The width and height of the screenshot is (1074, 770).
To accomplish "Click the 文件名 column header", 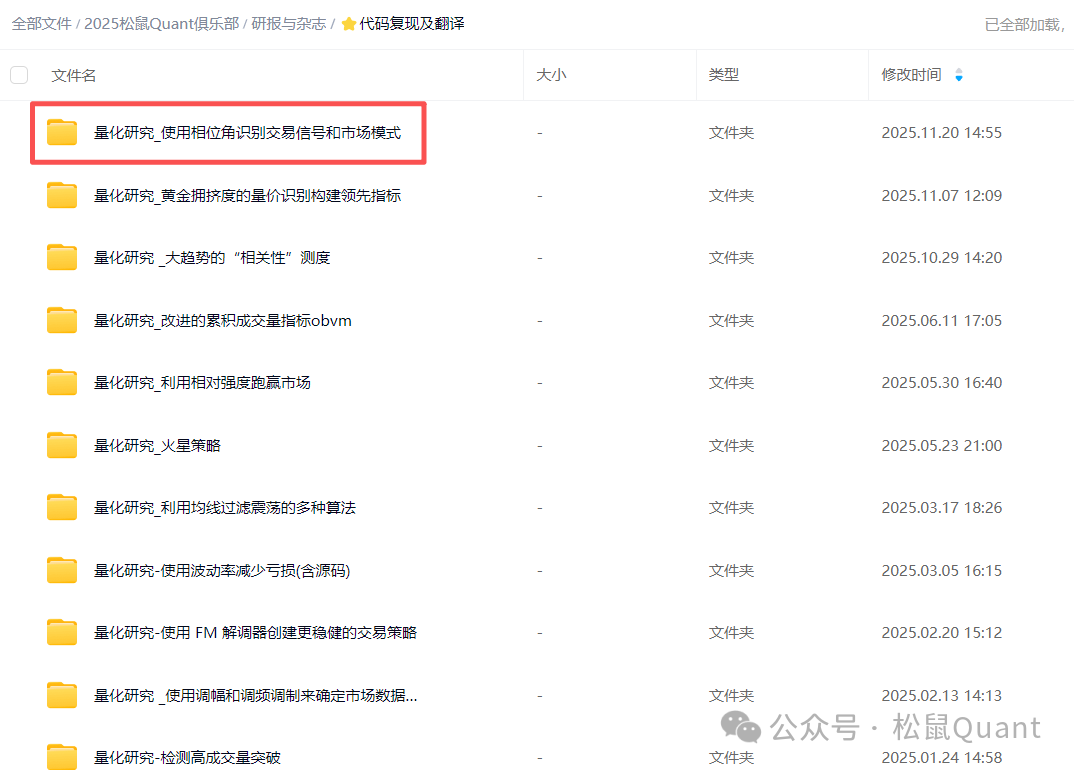I will click(x=73, y=74).
